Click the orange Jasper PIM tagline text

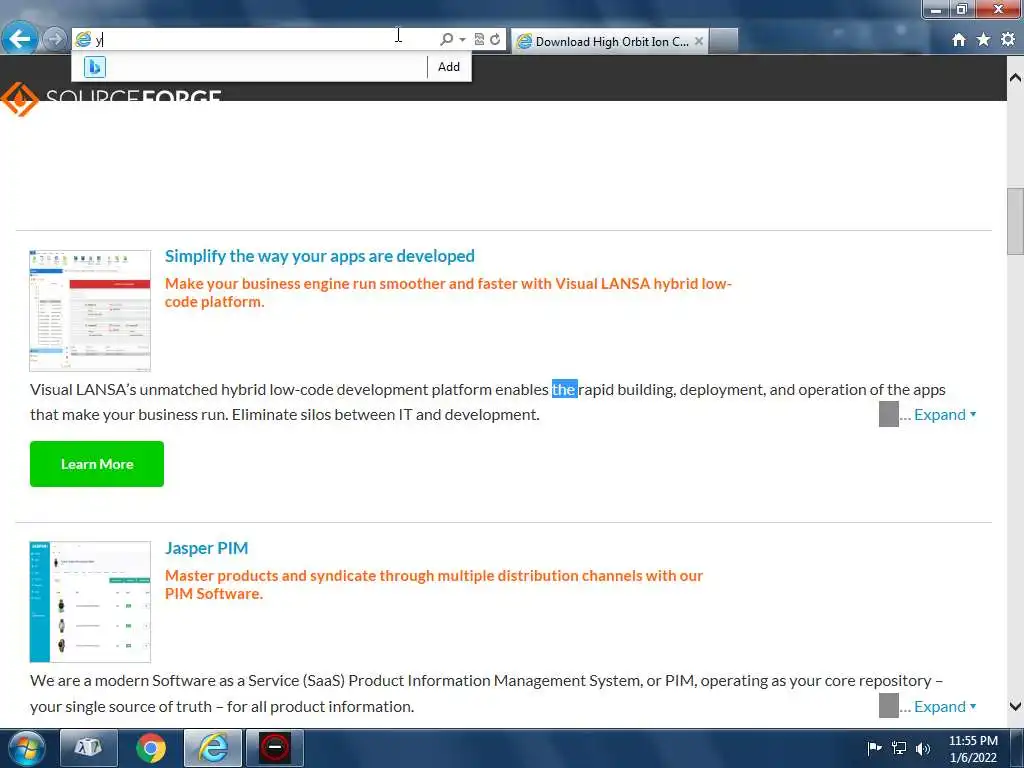[x=434, y=584]
